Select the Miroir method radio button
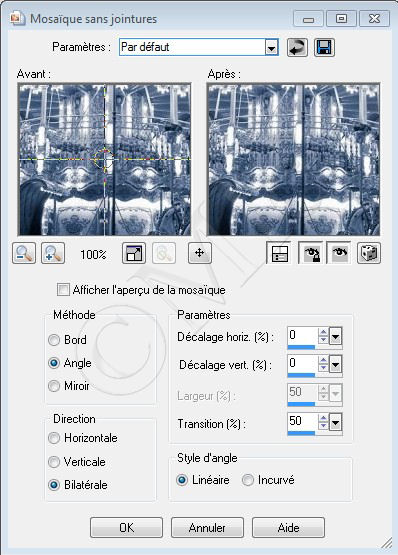 click(54, 385)
